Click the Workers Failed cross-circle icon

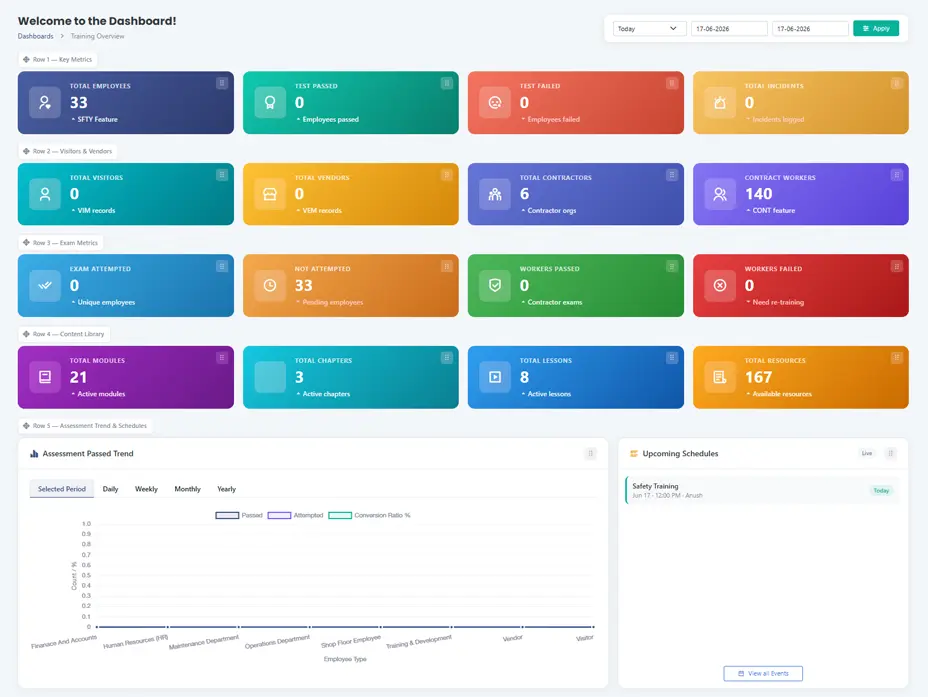point(720,286)
